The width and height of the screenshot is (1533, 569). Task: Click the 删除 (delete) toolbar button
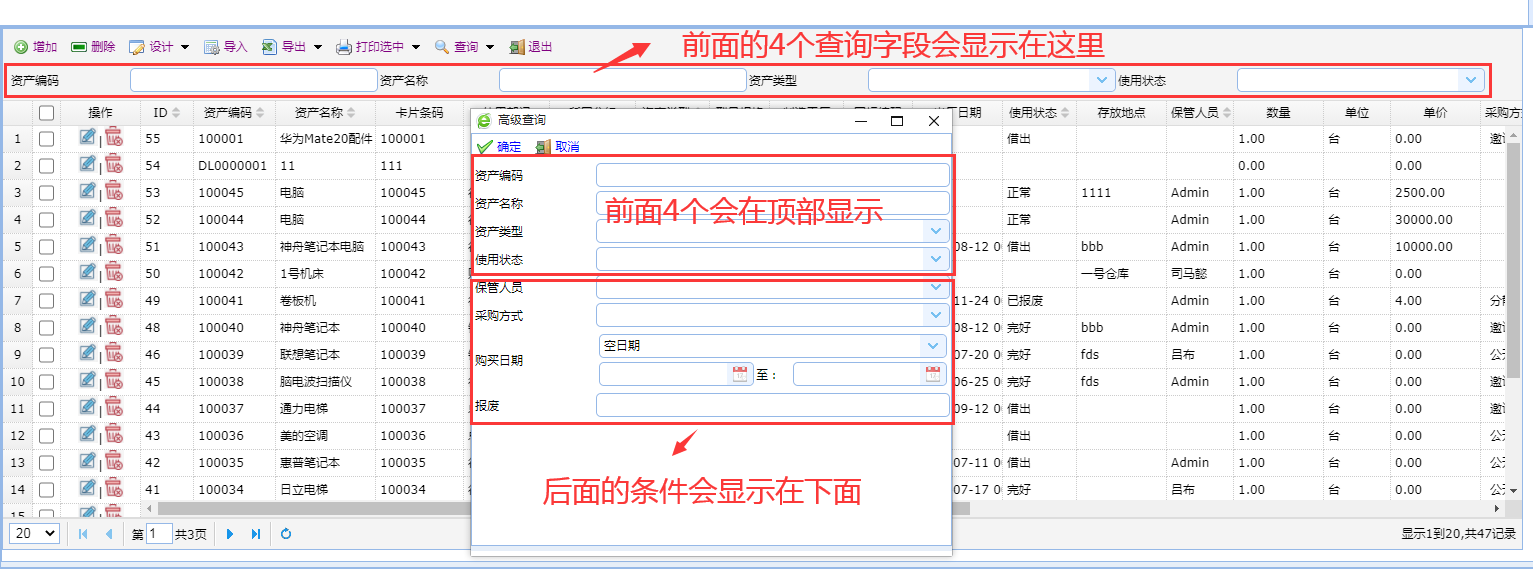tap(93, 47)
